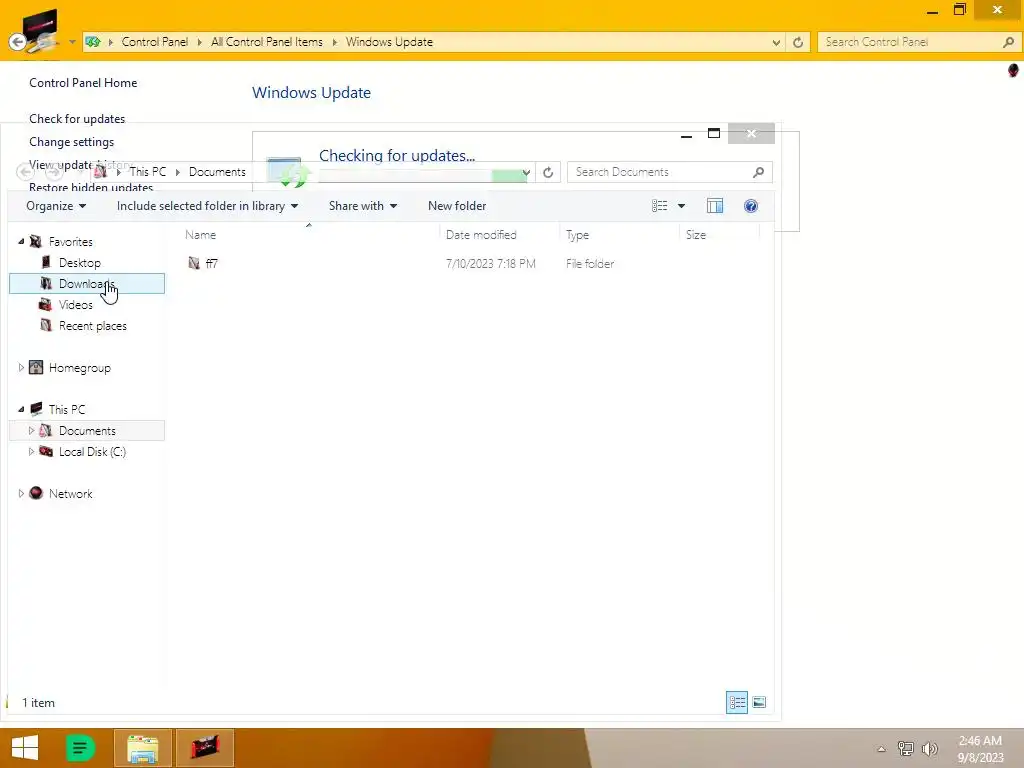The height and width of the screenshot is (768, 1024).
Task: Select Network in the navigation pane
Action: 71,494
